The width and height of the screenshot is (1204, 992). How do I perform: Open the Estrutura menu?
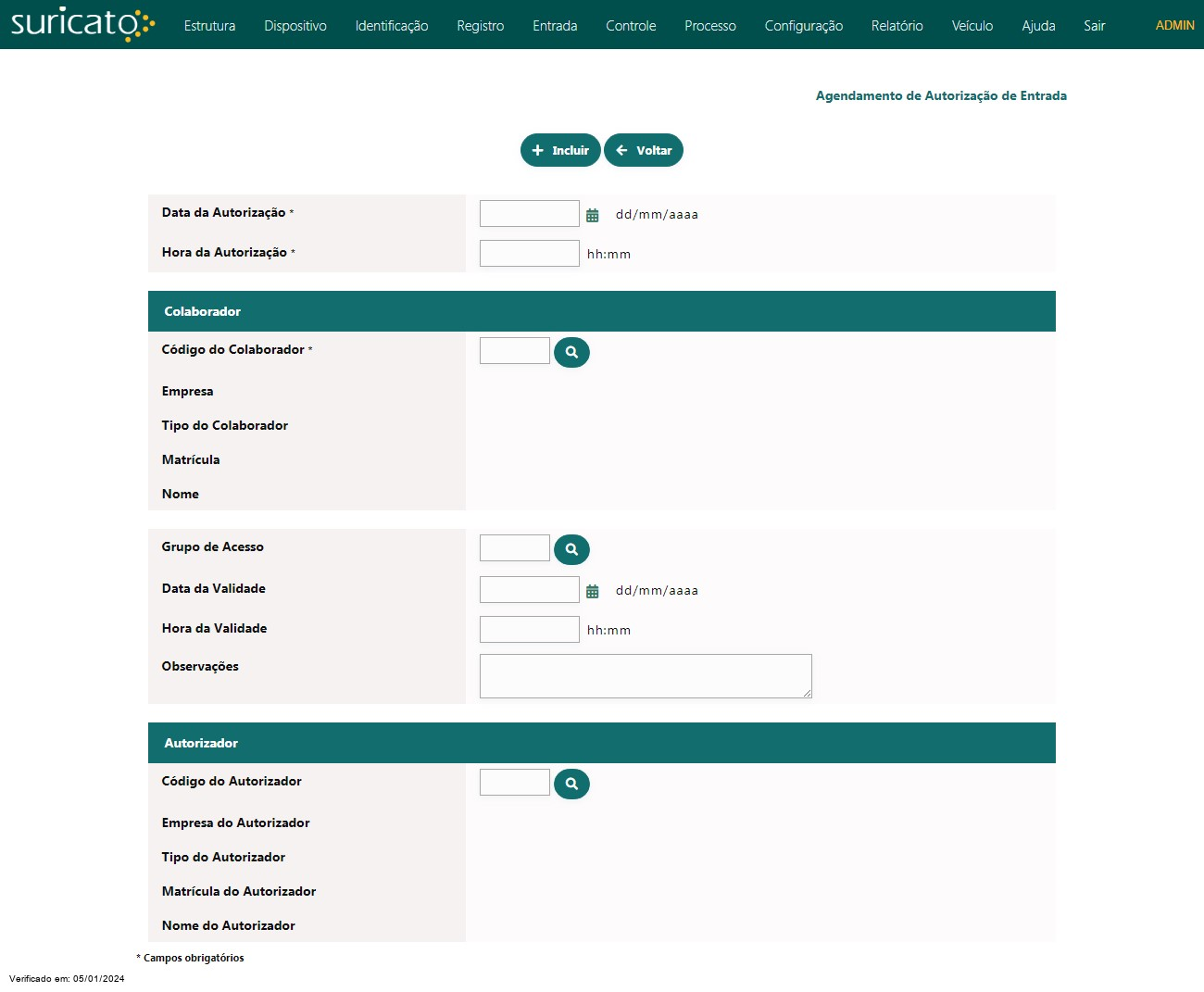(x=209, y=26)
